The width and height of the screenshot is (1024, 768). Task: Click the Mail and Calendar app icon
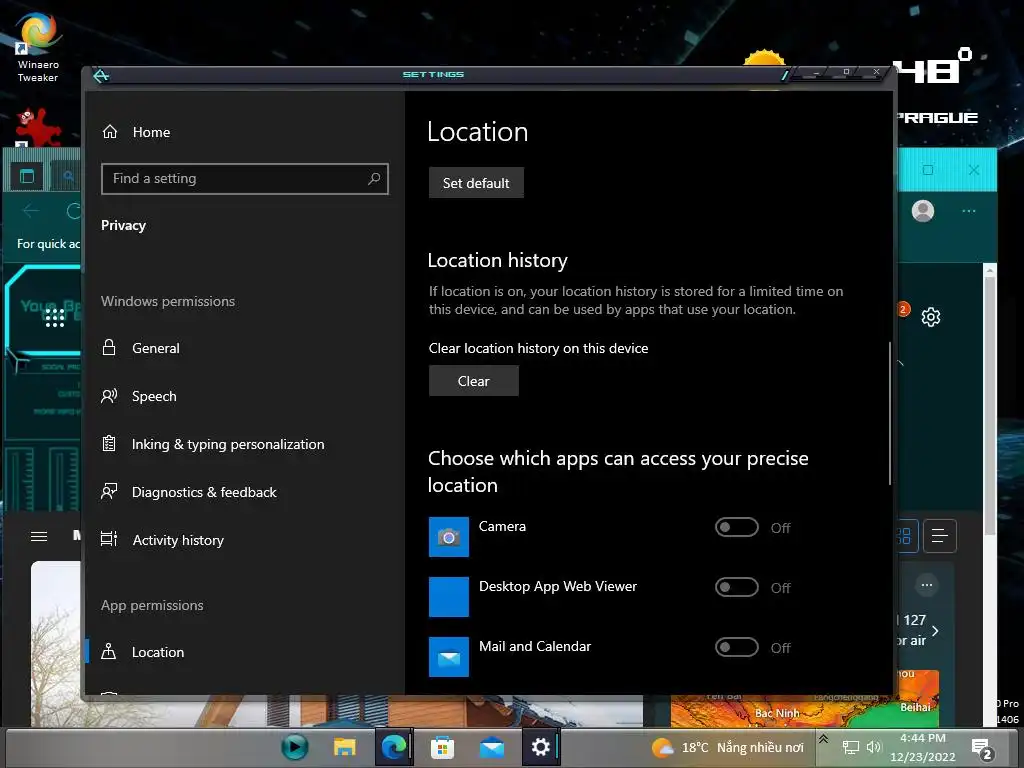click(449, 657)
